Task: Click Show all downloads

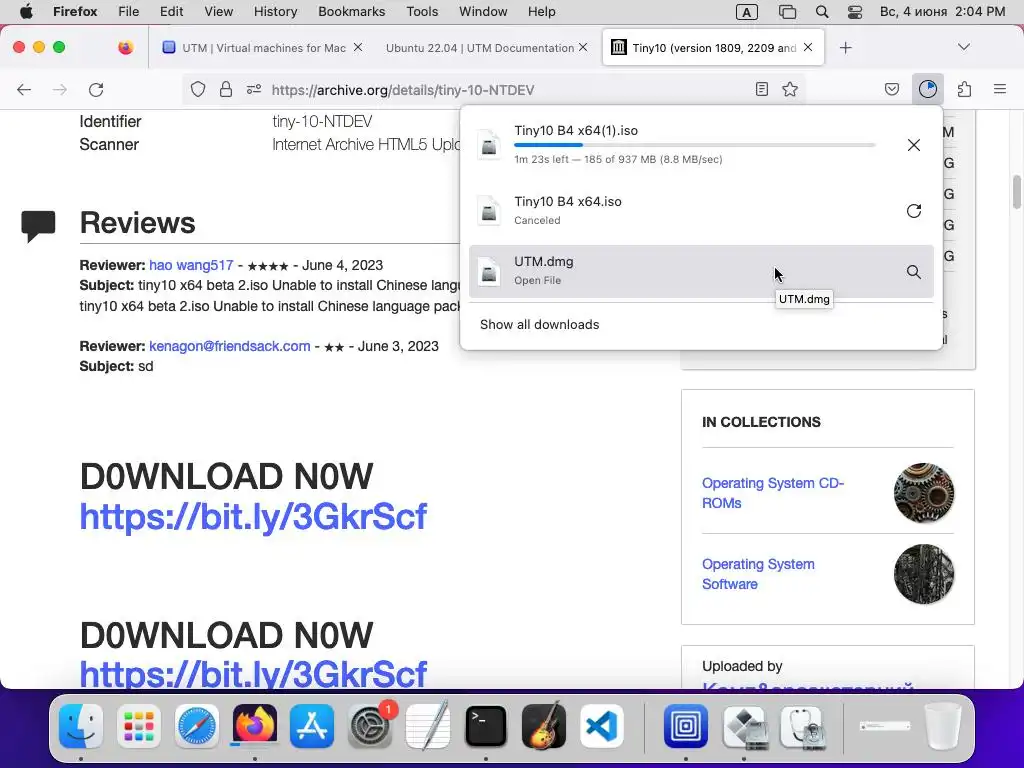Action: click(x=539, y=325)
